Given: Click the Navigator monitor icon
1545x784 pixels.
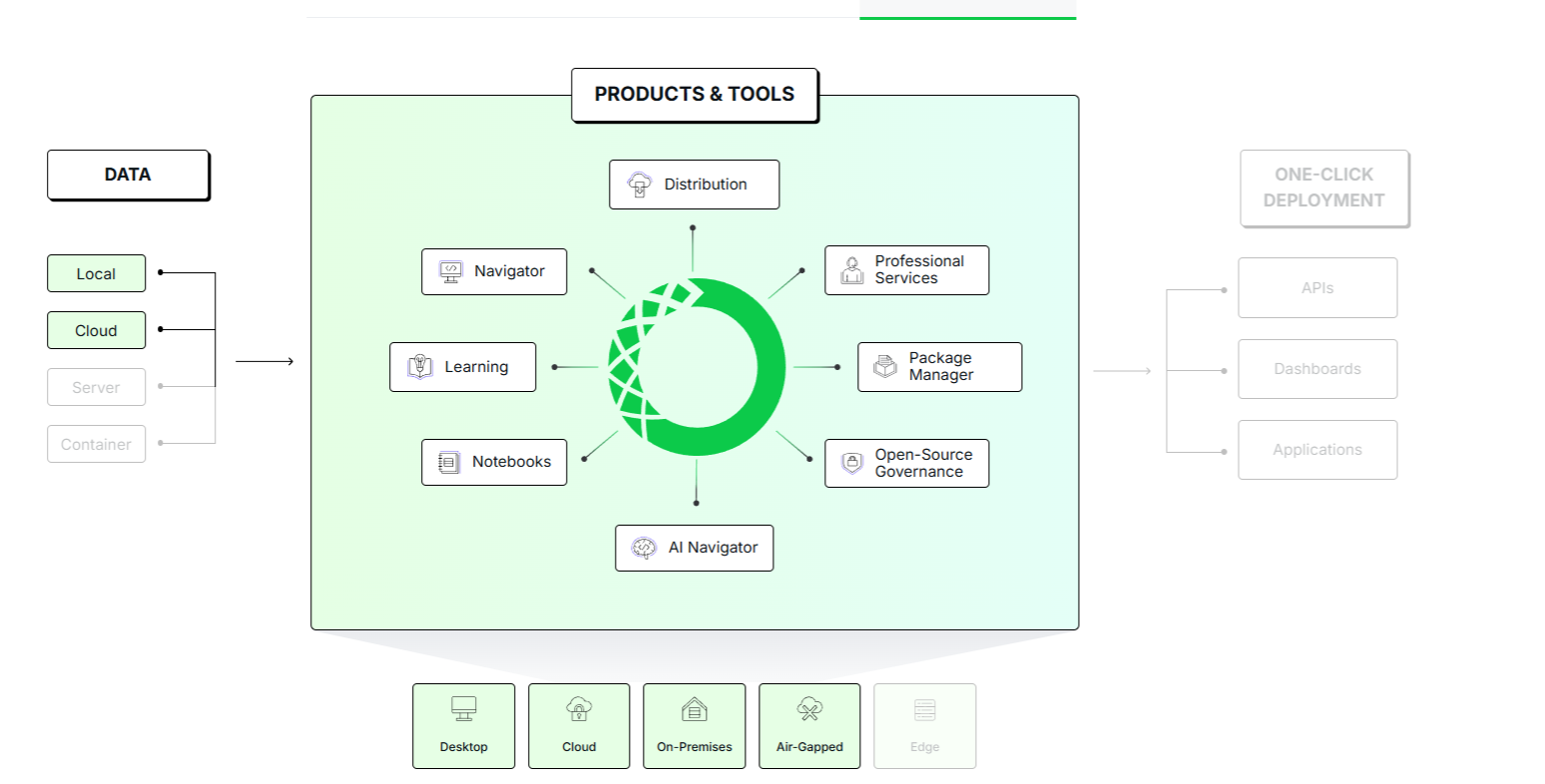Looking at the screenshot, I should (x=451, y=271).
